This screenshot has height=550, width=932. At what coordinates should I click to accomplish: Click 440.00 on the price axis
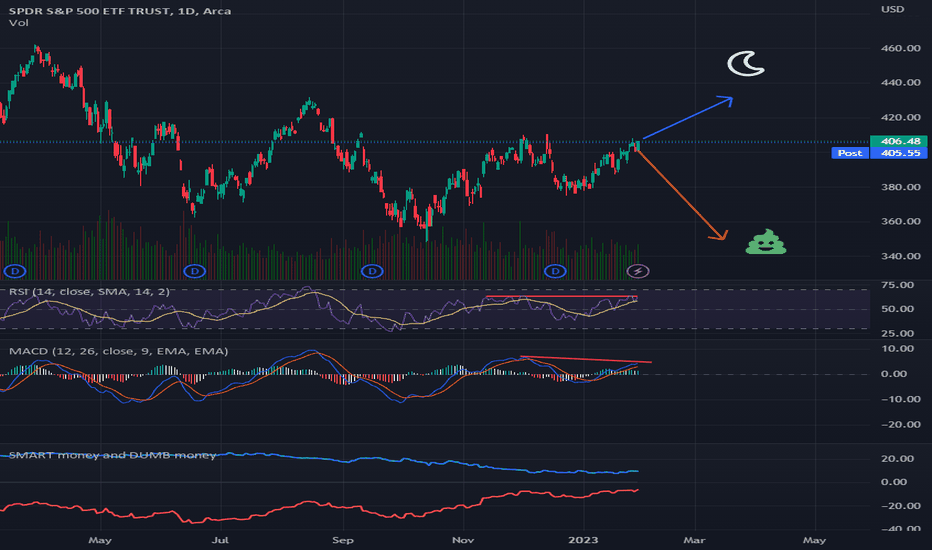(900, 83)
